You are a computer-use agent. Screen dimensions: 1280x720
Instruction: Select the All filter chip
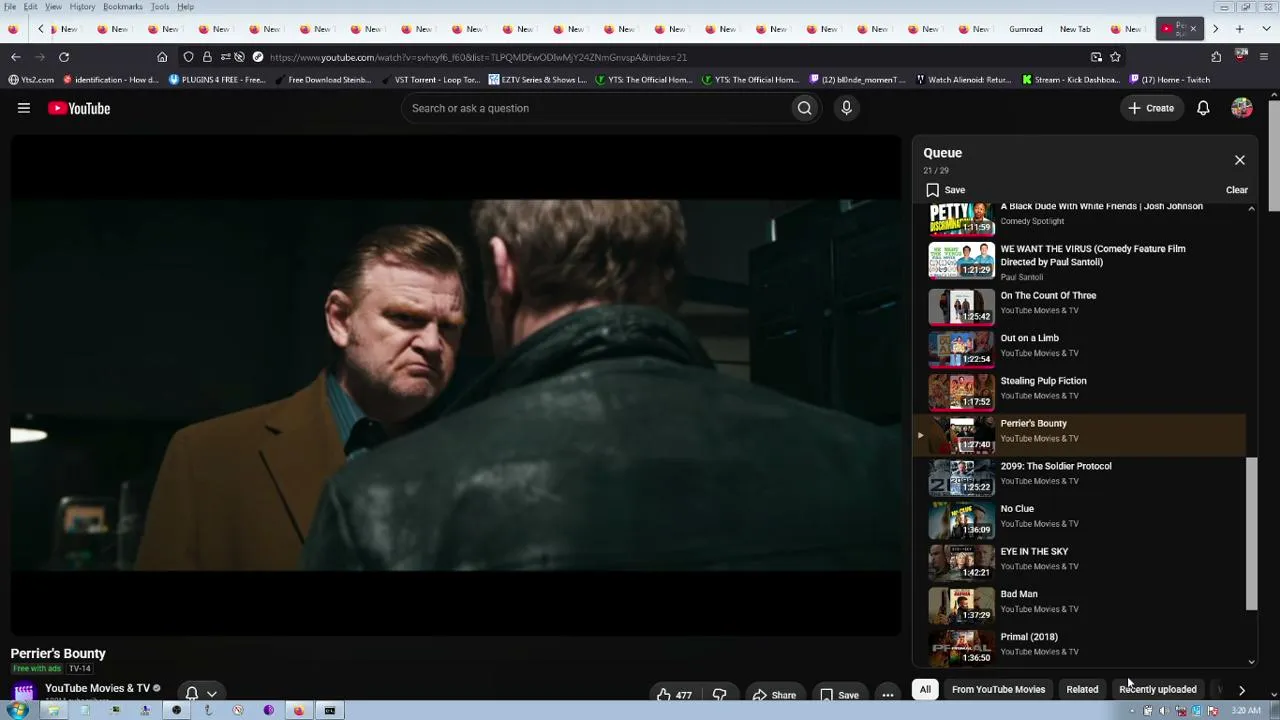click(x=925, y=689)
